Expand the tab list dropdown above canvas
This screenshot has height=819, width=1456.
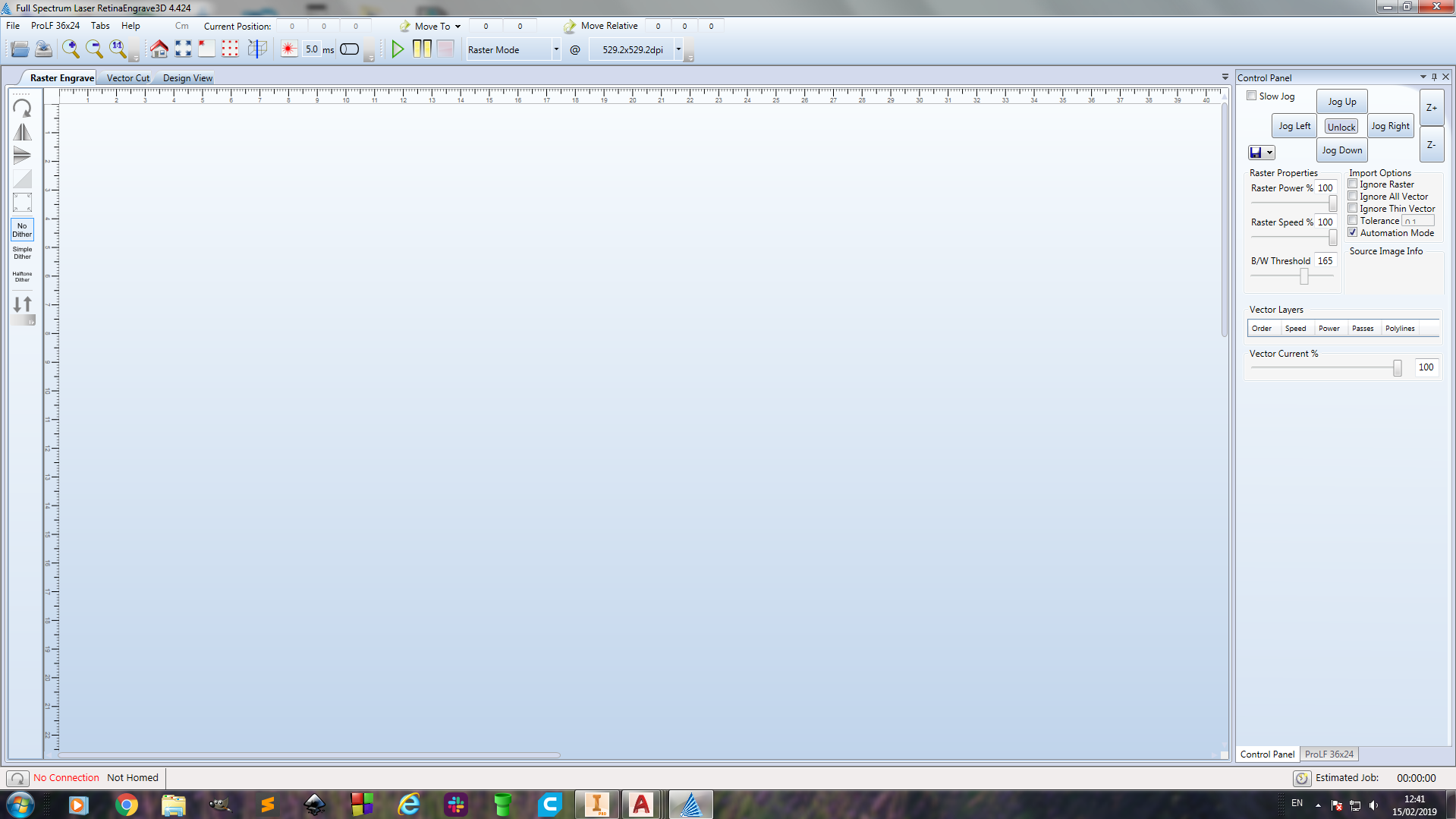pos(1225,77)
